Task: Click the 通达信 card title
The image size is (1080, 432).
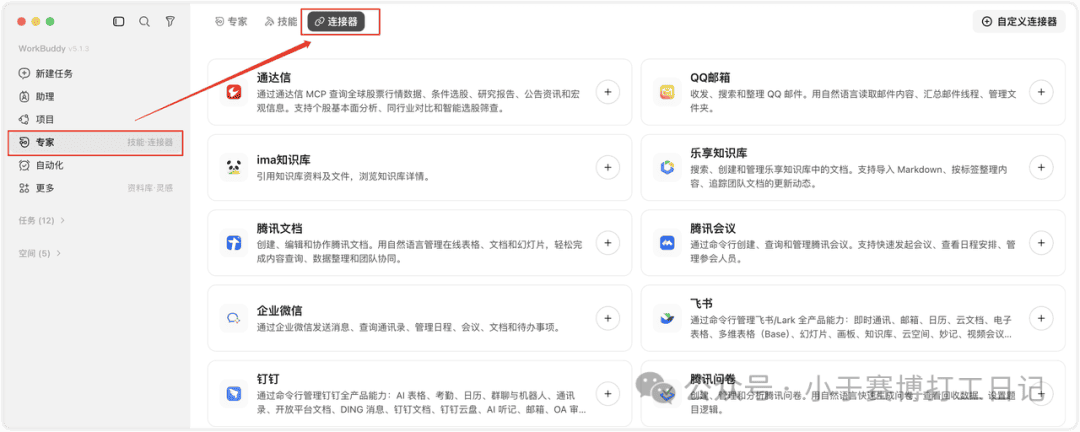Action: [274, 78]
